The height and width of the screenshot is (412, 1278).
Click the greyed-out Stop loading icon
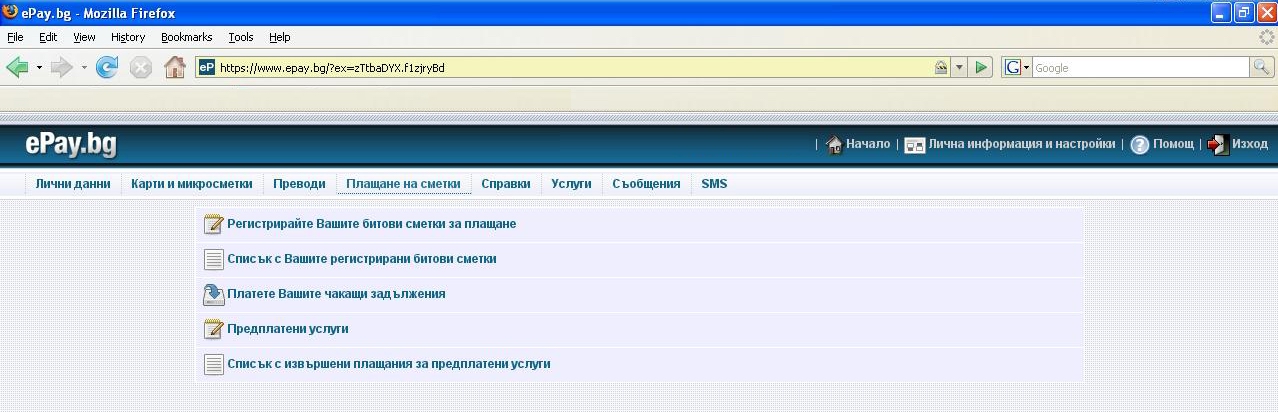[141, 67]
